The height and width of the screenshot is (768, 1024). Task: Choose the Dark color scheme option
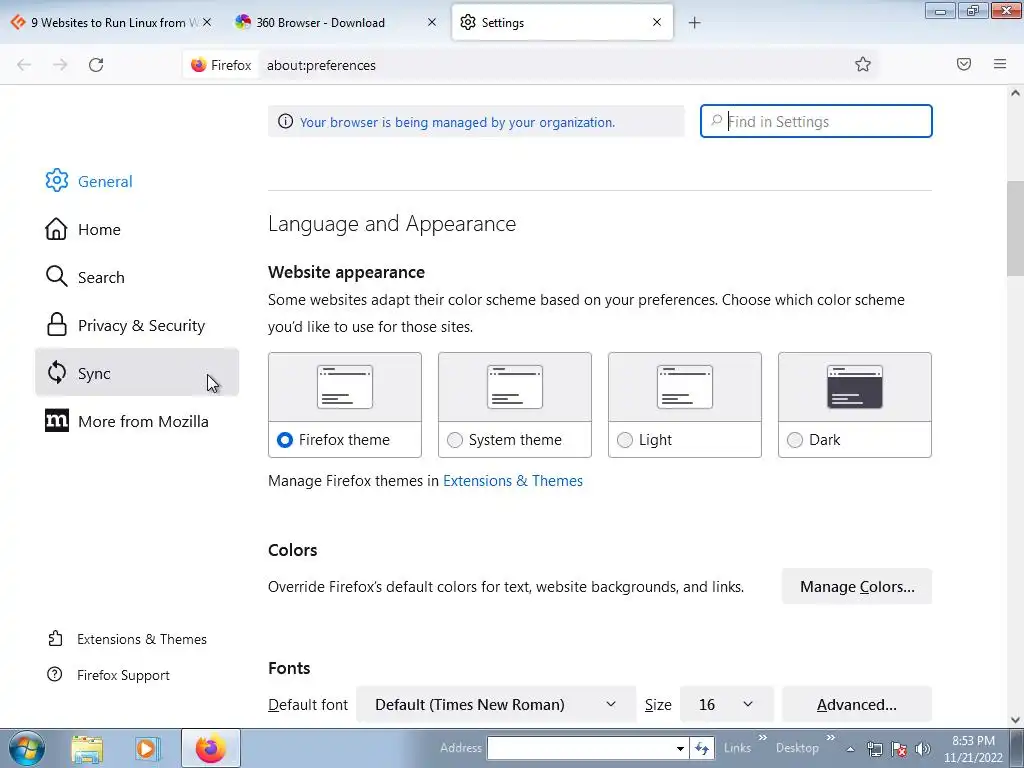pyautogui.click(x=795, y=440)
